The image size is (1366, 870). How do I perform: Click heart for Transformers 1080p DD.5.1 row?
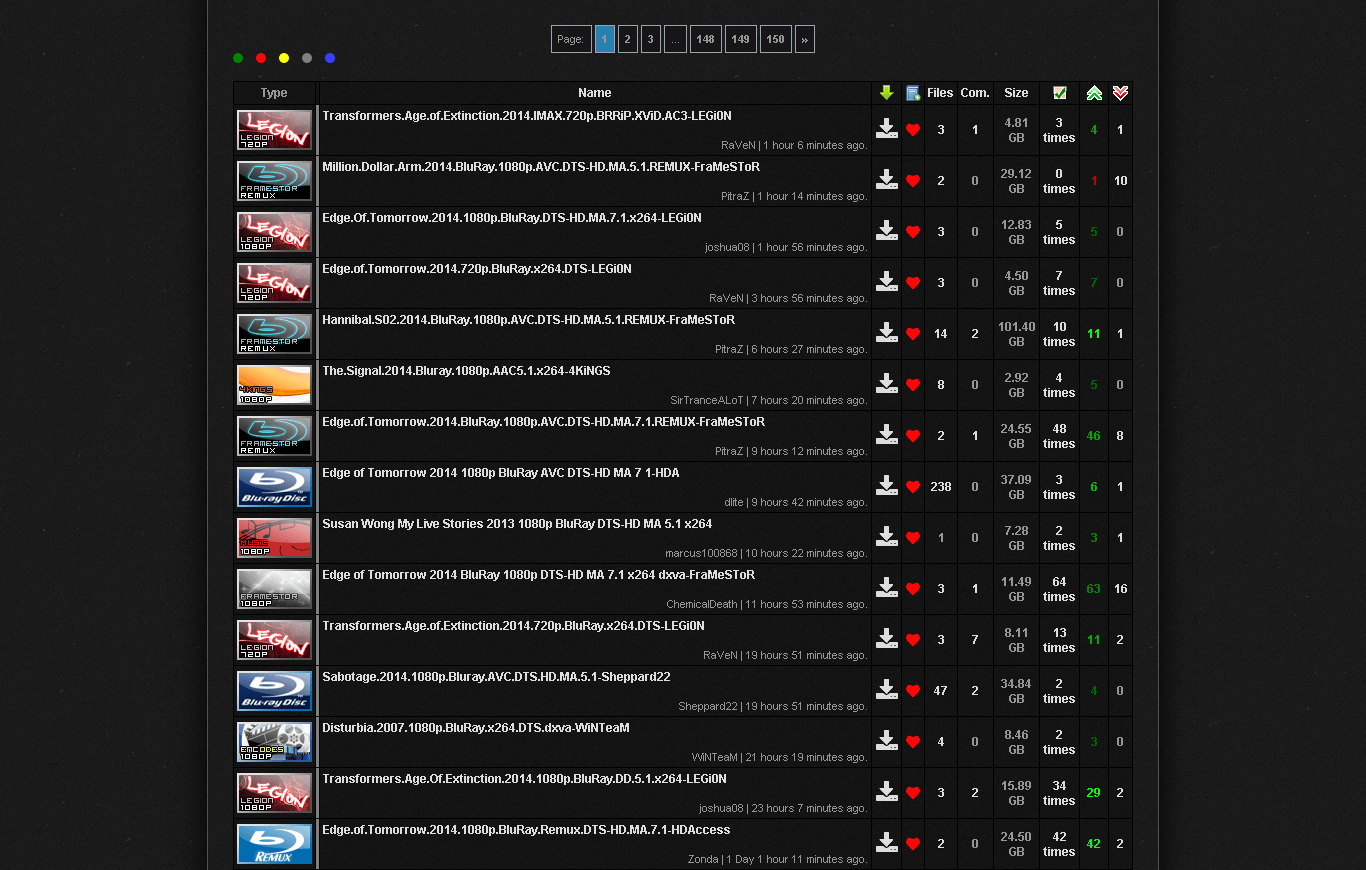pos(913,793)
